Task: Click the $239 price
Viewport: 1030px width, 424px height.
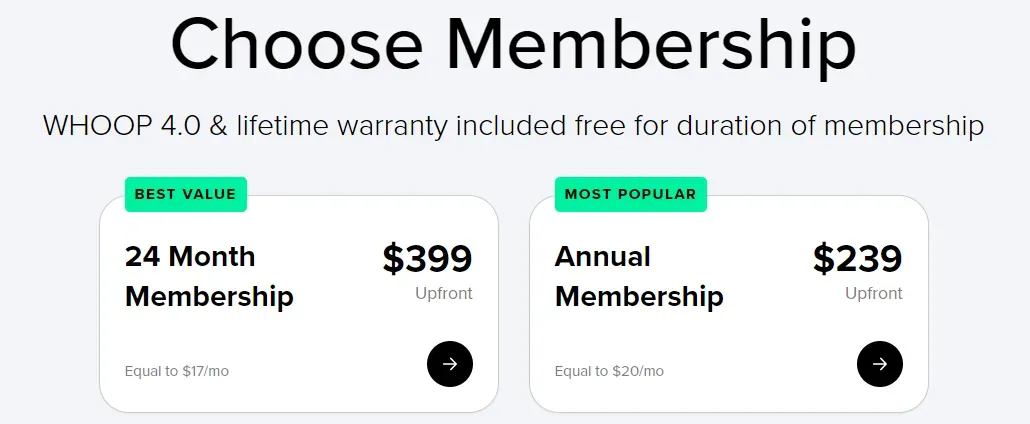Action: tap(857, 258)
